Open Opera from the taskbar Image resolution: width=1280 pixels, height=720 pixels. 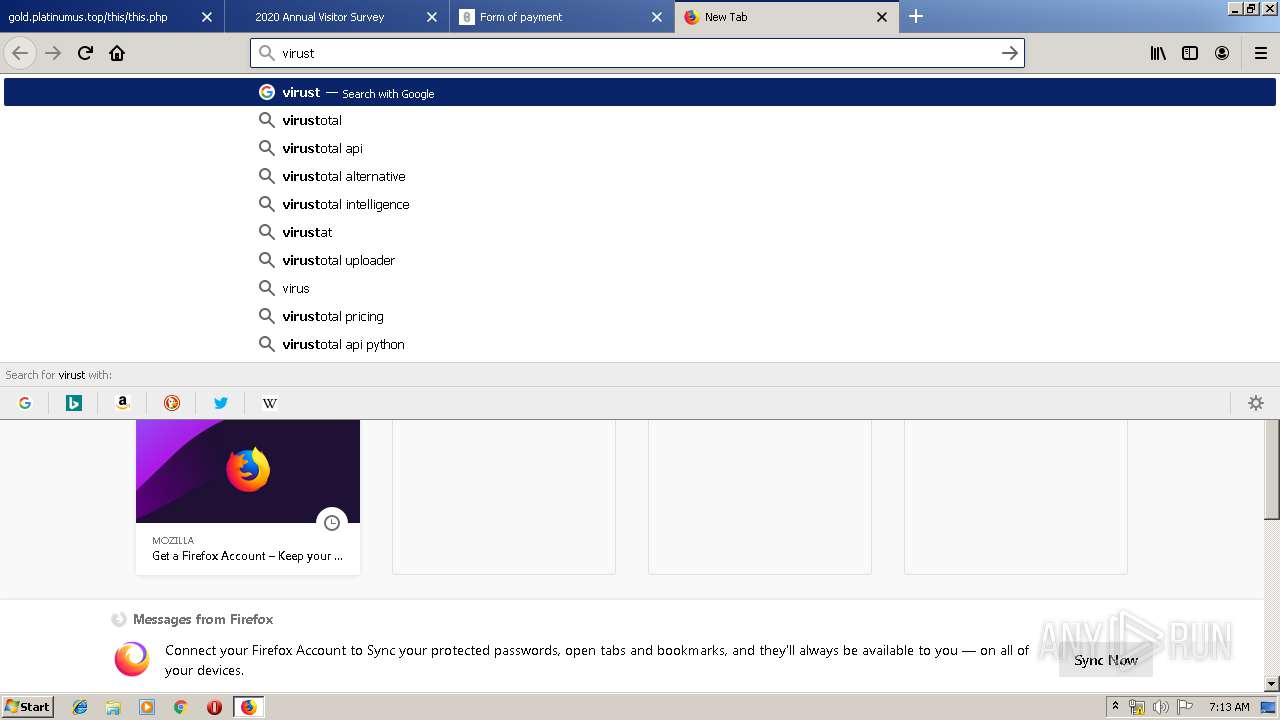[214, 707]
